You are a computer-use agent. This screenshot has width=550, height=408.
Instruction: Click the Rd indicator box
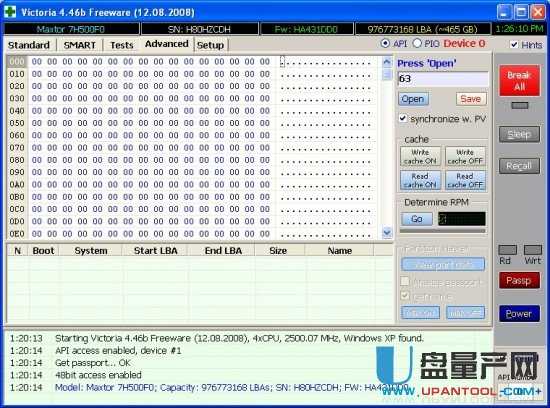pos(507,250)
